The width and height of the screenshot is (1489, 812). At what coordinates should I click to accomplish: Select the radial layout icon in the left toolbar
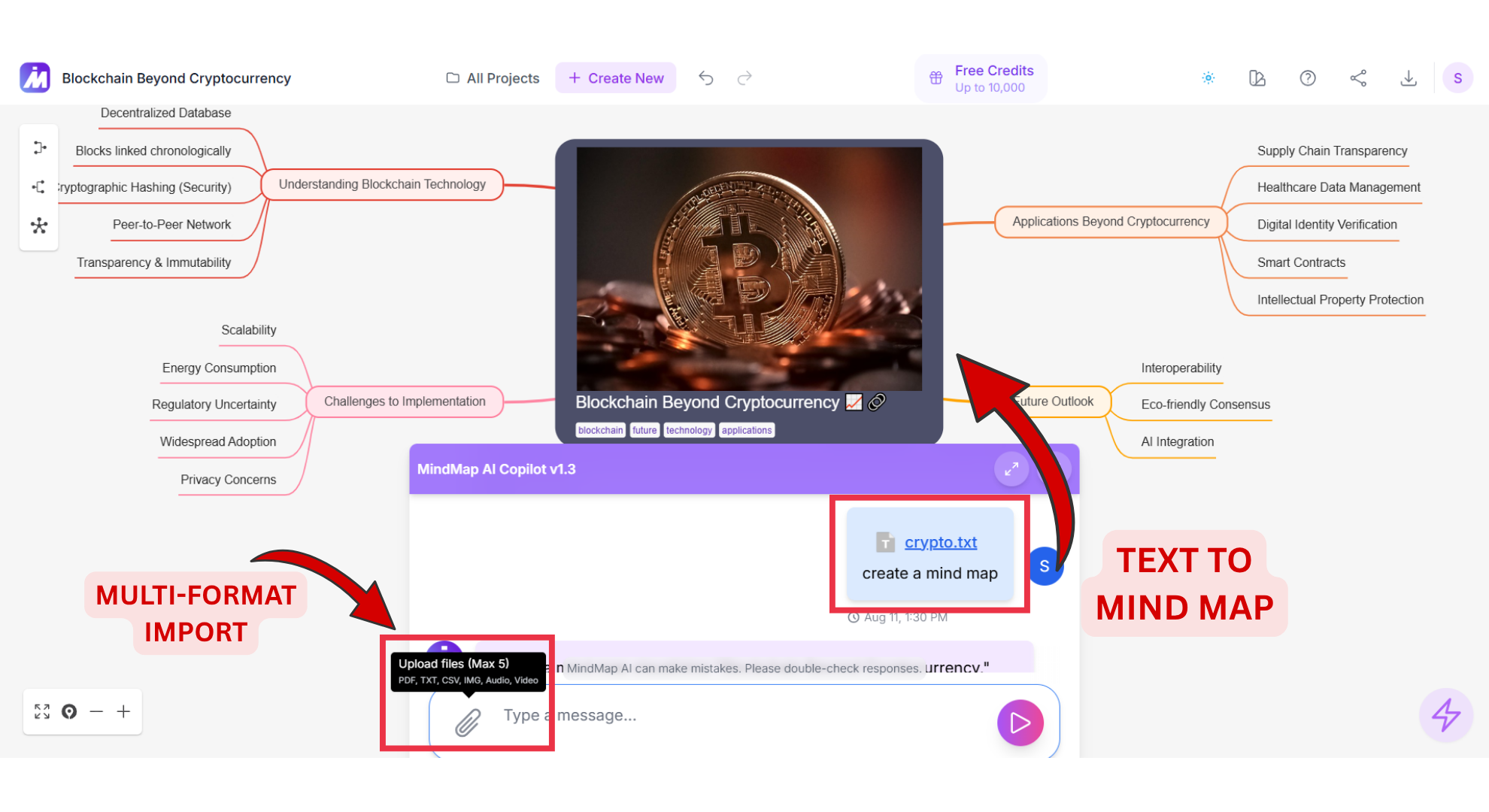39,226
